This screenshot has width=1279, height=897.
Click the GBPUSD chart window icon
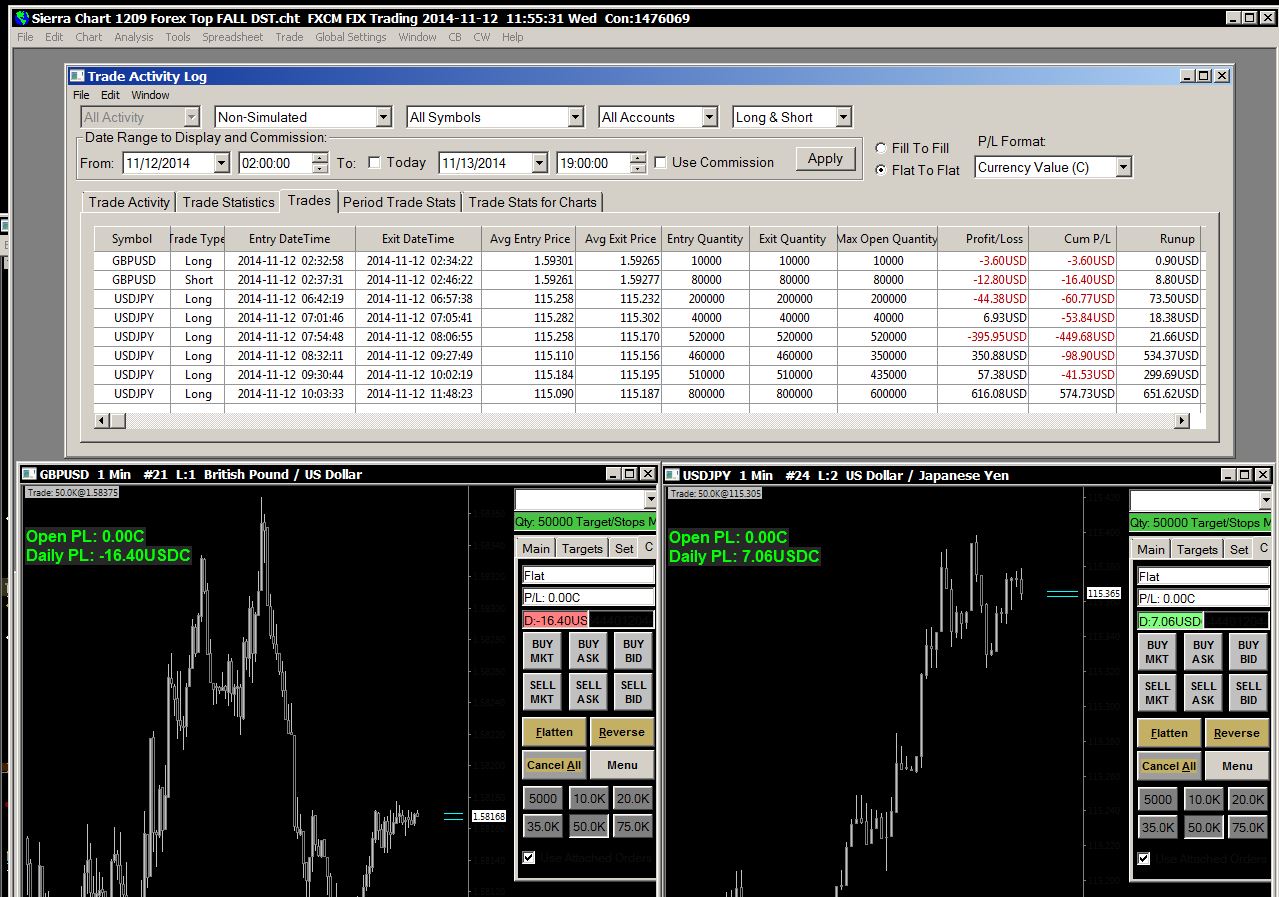click(29, 474)
